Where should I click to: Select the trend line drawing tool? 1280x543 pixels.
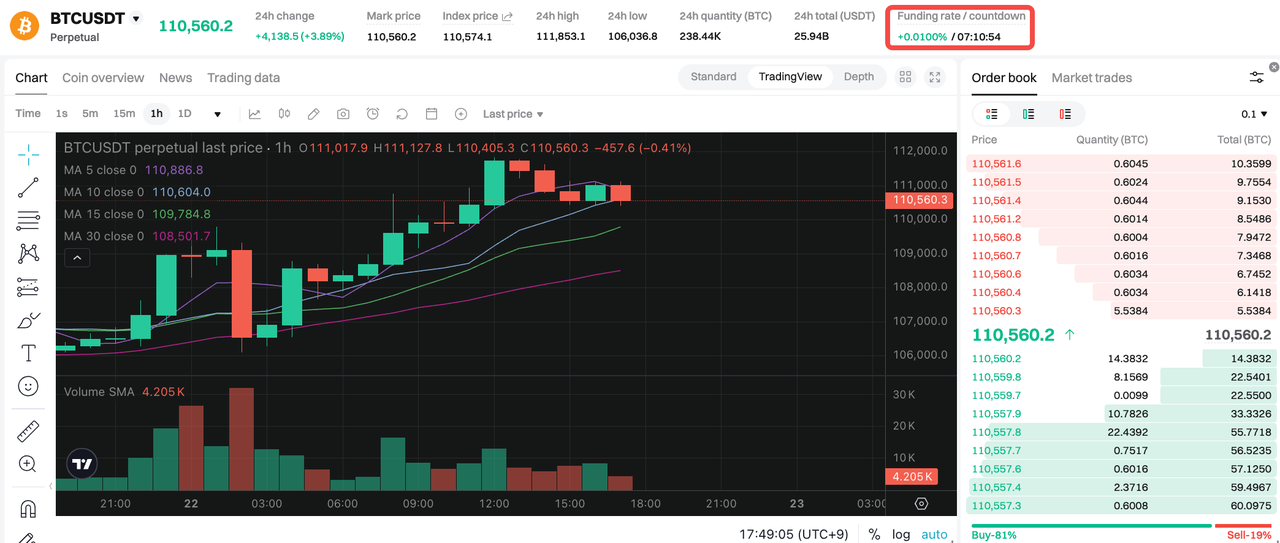28,187
